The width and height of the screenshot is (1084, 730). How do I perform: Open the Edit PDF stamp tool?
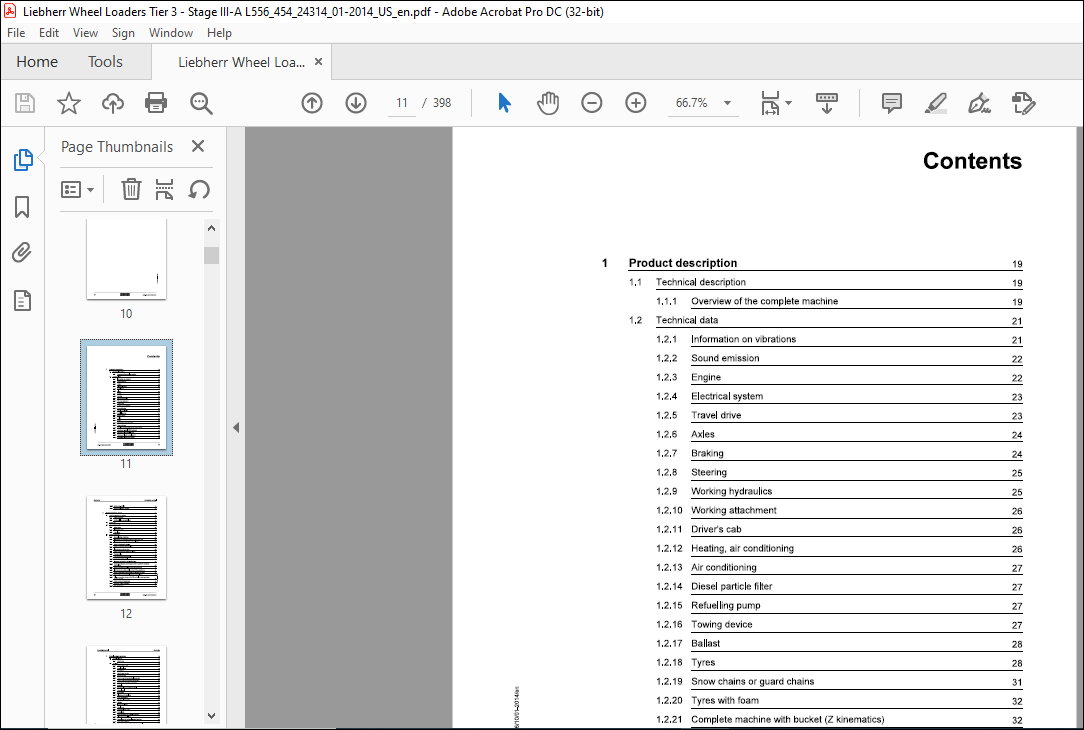click(1023, 103)
